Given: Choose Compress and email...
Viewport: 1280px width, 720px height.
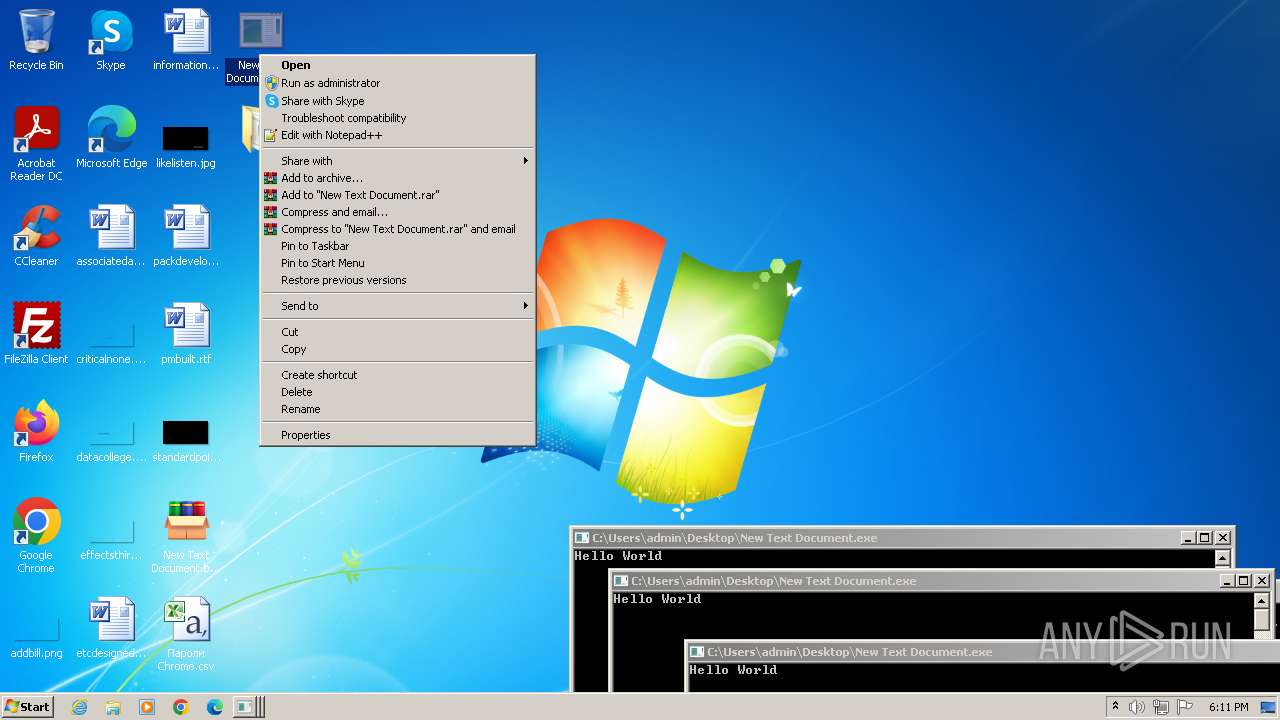Looking at the screenshot, I should point(398,212).
